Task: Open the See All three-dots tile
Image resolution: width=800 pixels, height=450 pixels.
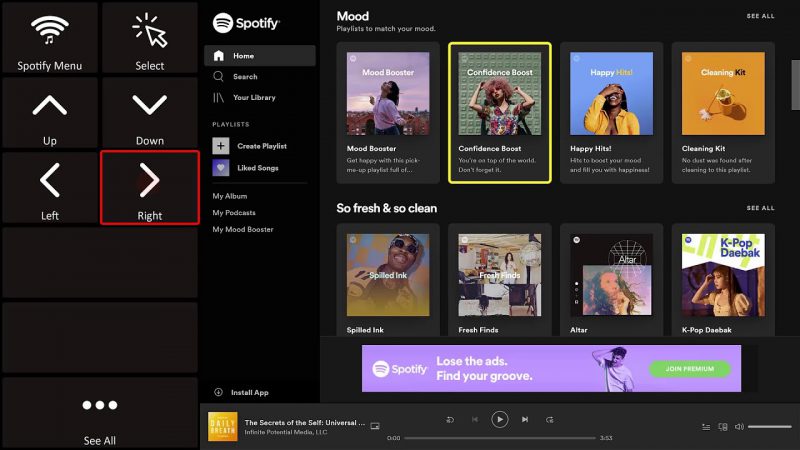Action: coord(99,413)
